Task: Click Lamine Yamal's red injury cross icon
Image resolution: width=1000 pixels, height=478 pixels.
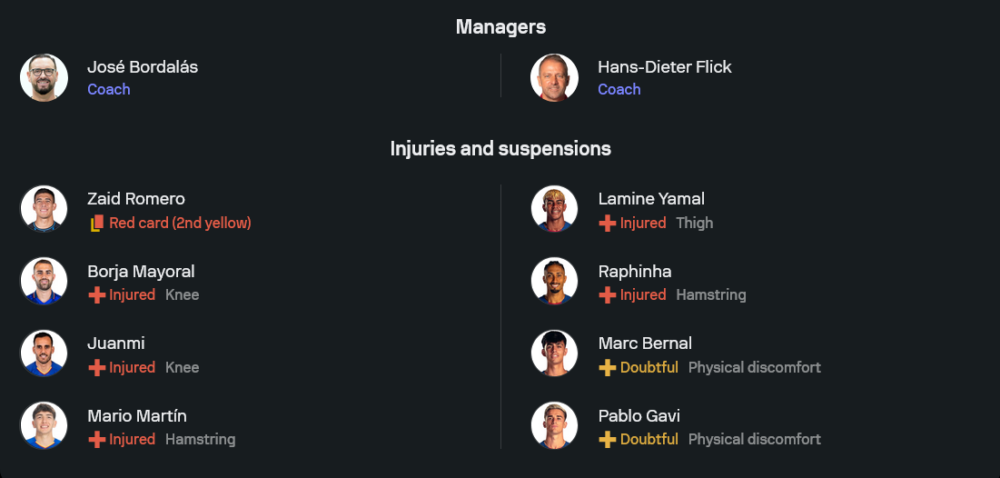Action: click(x=607, y=223)
